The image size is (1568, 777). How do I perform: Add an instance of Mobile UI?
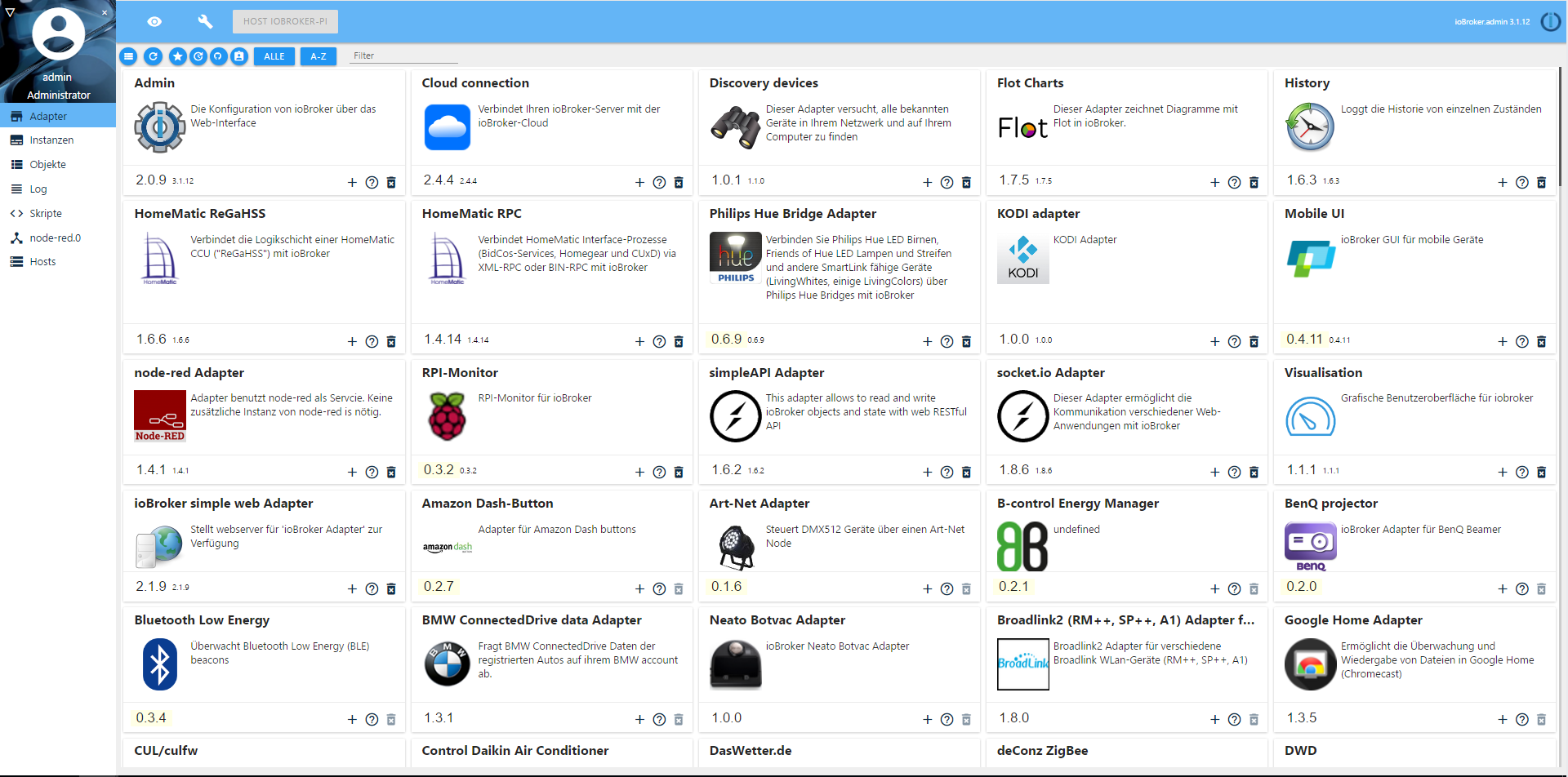pyautogui.click(x=1502, y=341)
